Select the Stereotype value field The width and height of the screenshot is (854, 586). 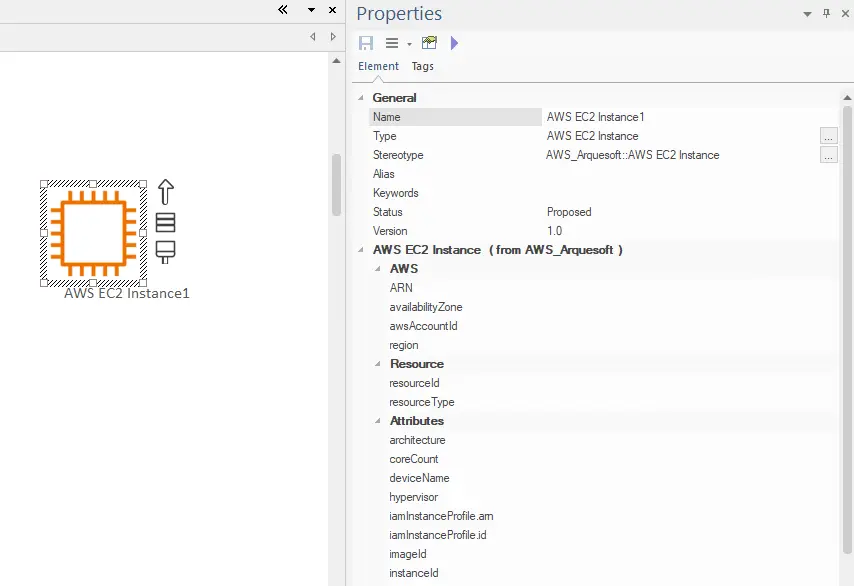[x=632, y=155]
